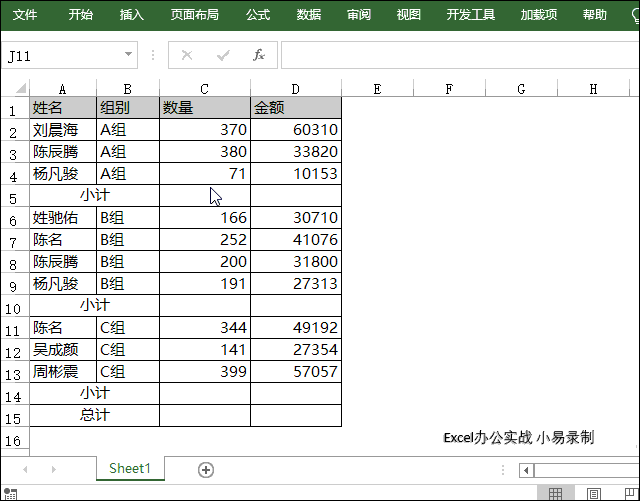The image size is (640, 501).
Task: Select column D header
Action: (x=296, y=88)
